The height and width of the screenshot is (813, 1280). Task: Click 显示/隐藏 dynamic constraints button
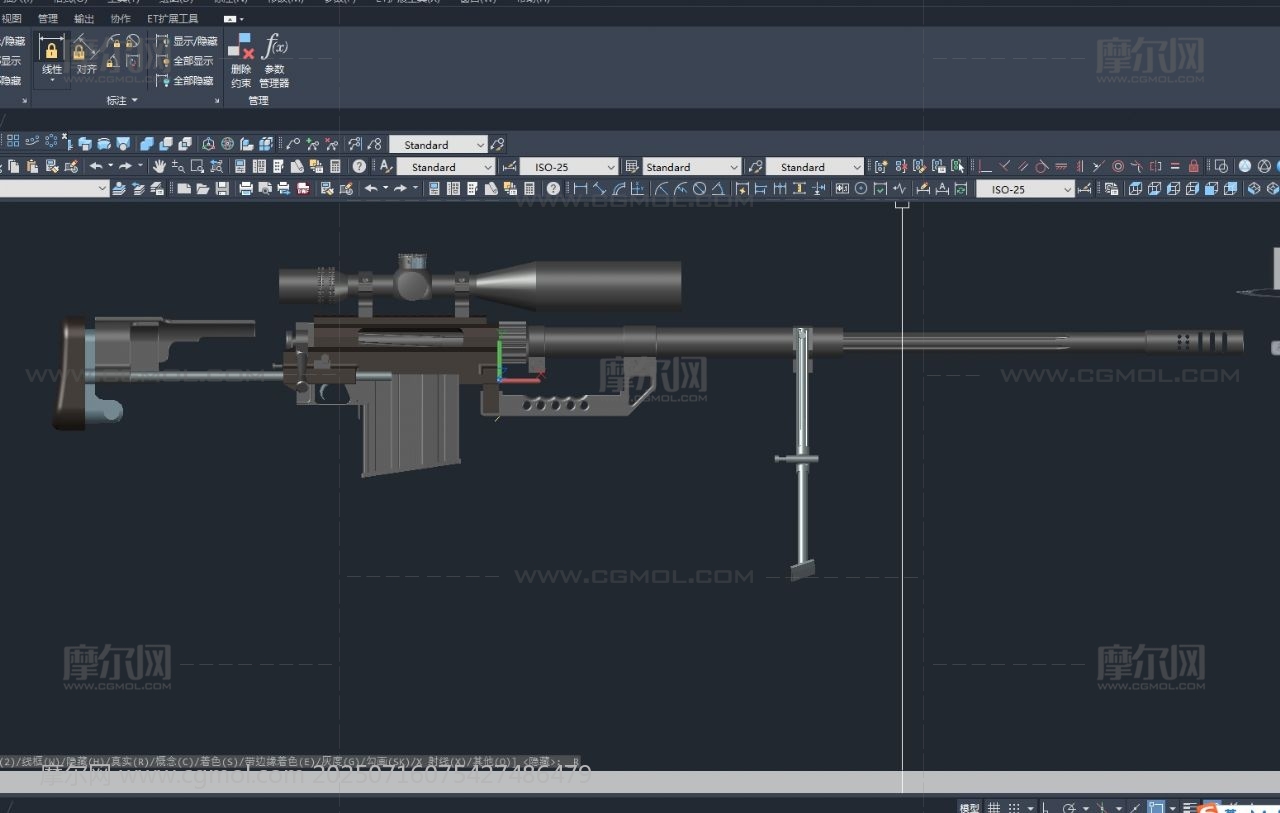(186, 41)
